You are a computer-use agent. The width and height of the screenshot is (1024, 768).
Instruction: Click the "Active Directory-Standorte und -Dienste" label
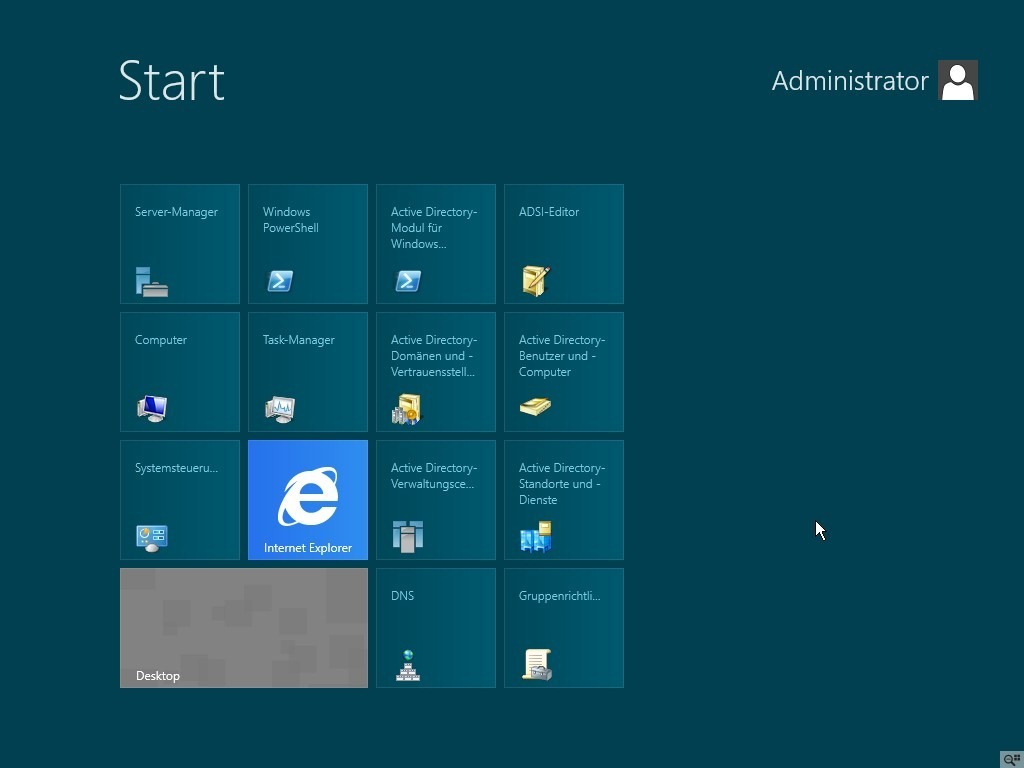(562, 484)
